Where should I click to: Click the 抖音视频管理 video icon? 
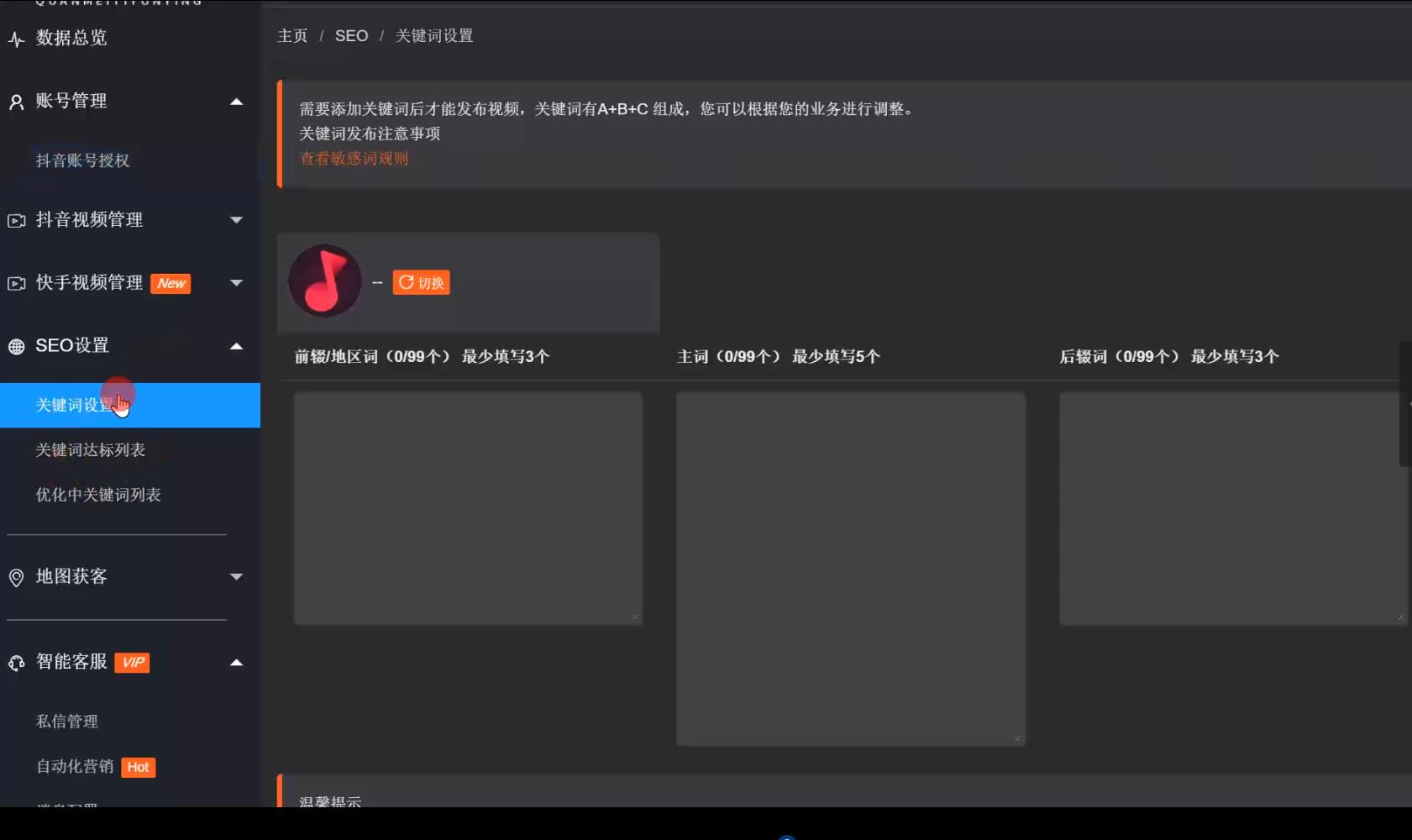click(x=14, y=220)
